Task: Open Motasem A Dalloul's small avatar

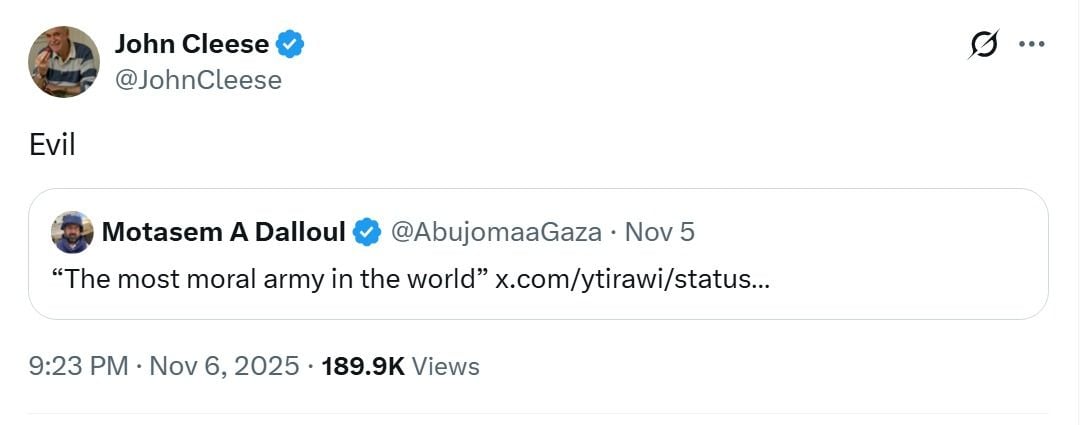Action: (72, 232)
